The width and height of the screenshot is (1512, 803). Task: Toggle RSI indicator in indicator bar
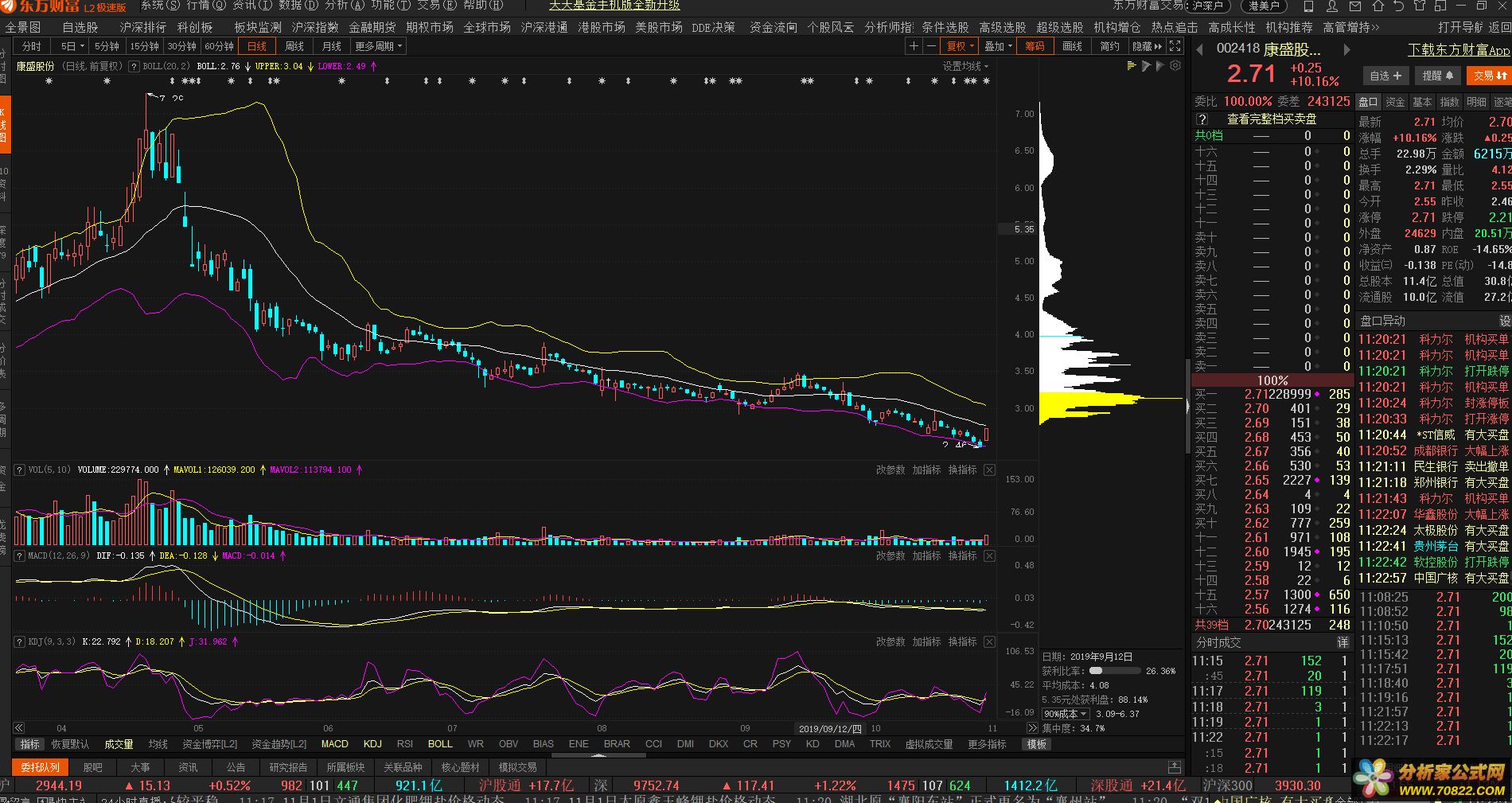pos(405,744)
